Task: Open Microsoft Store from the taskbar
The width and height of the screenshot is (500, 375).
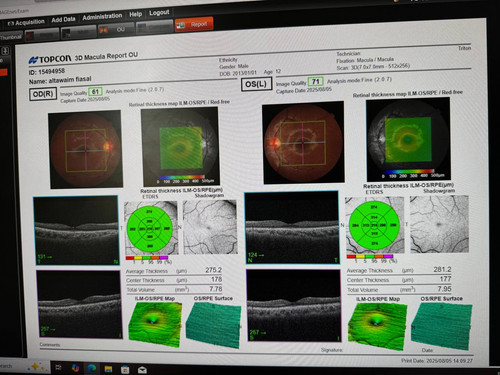Action: (x=125, y=369)
